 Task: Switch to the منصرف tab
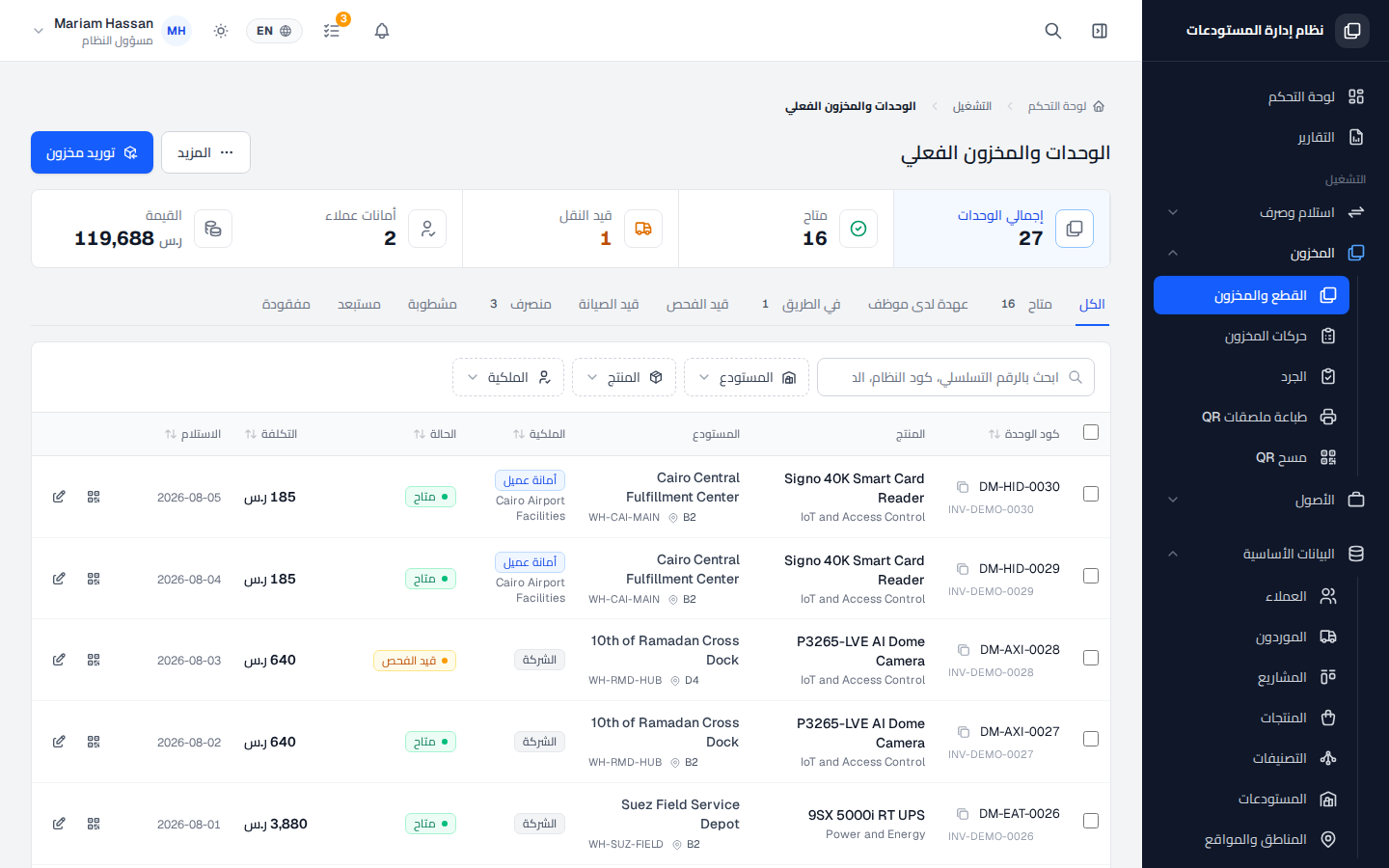click(x=521, y=304)
